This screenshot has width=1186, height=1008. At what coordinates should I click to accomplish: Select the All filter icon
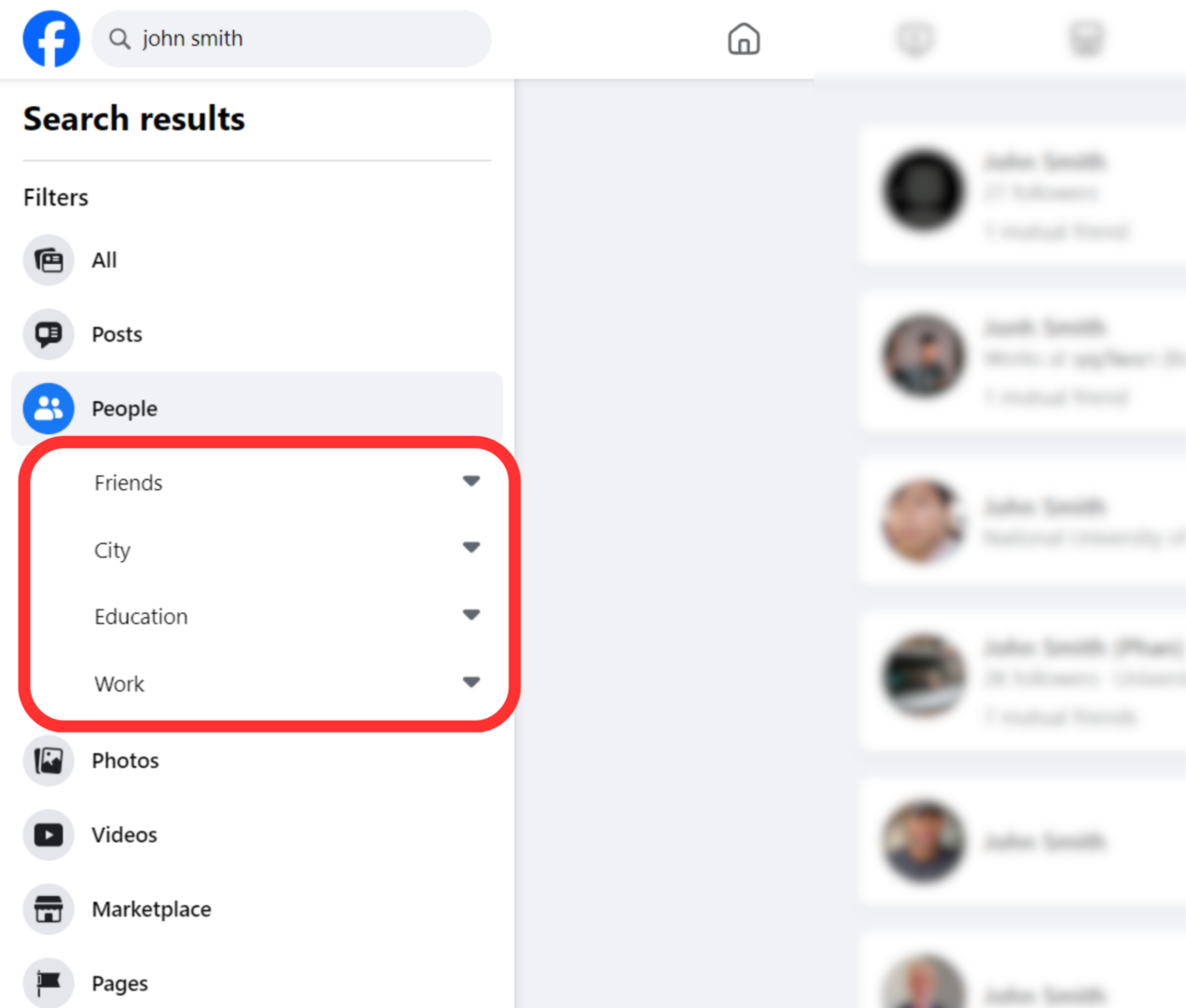(x=48, y=260)
